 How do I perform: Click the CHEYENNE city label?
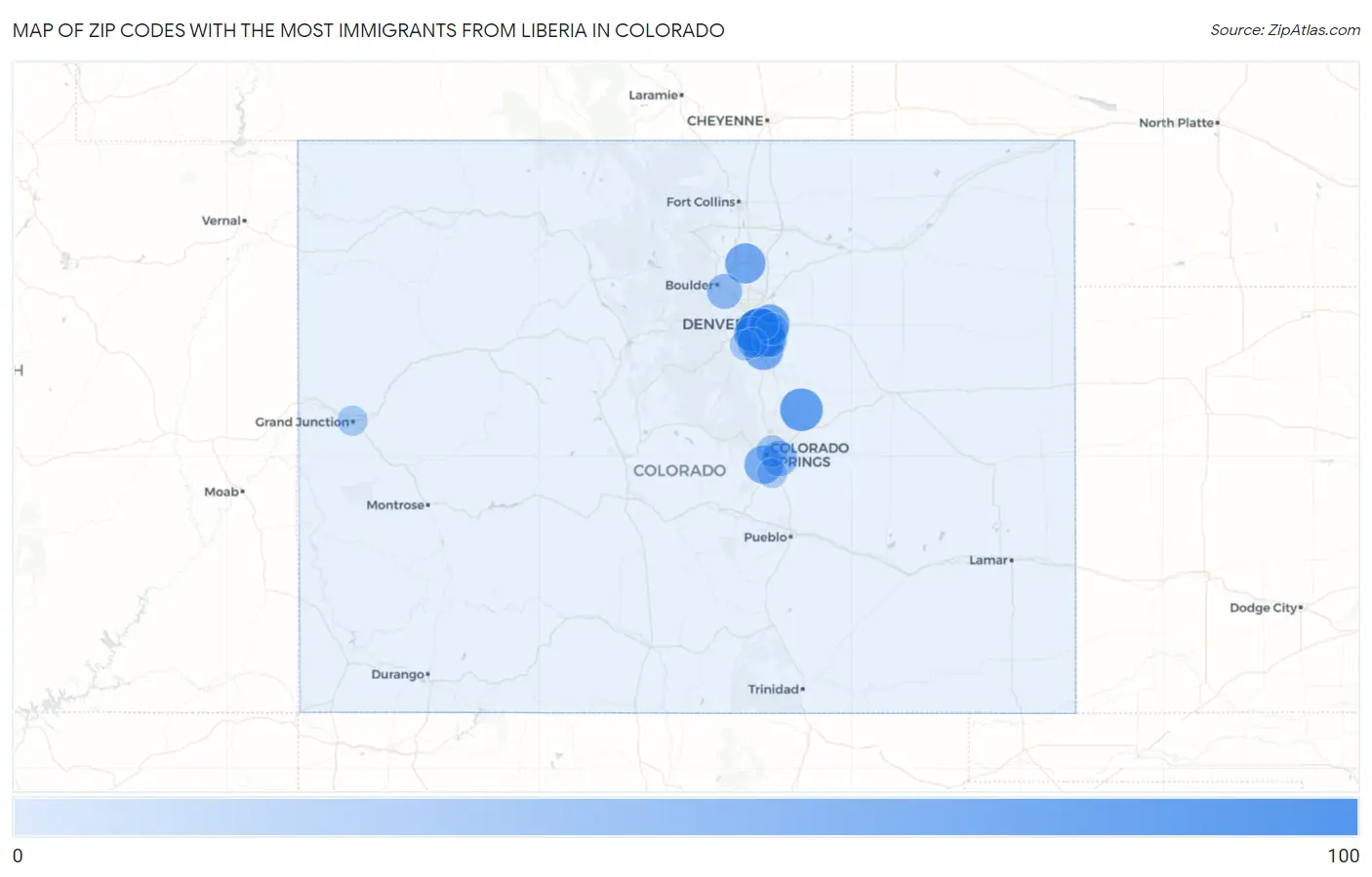pyautogui.click(x=727, y=121)
